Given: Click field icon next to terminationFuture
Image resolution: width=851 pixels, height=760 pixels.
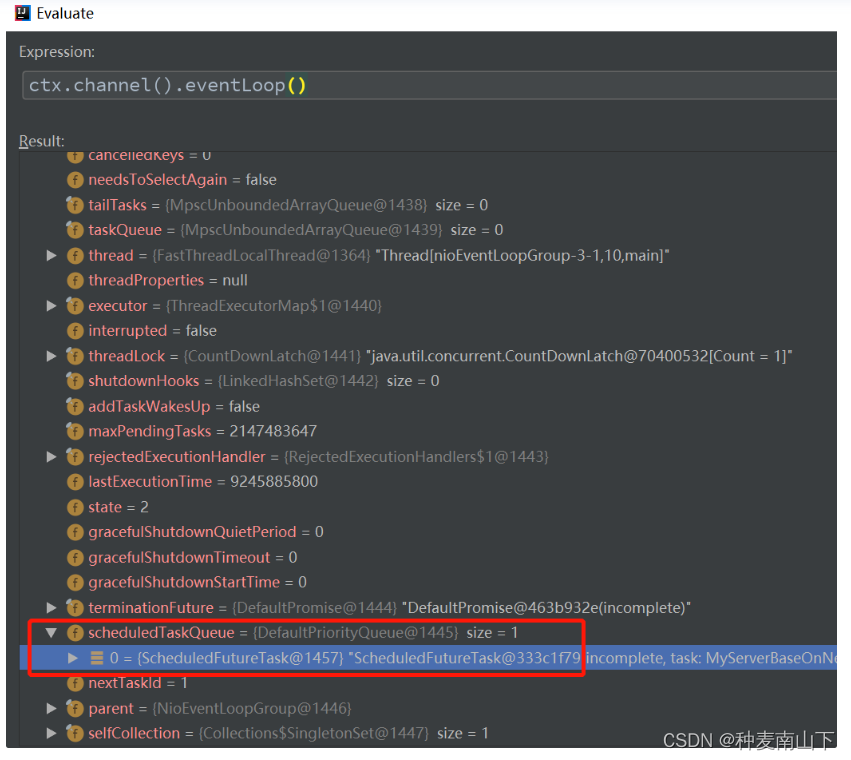Looking at the screenshot, I should pyautogui.click(x=75, y=607).
